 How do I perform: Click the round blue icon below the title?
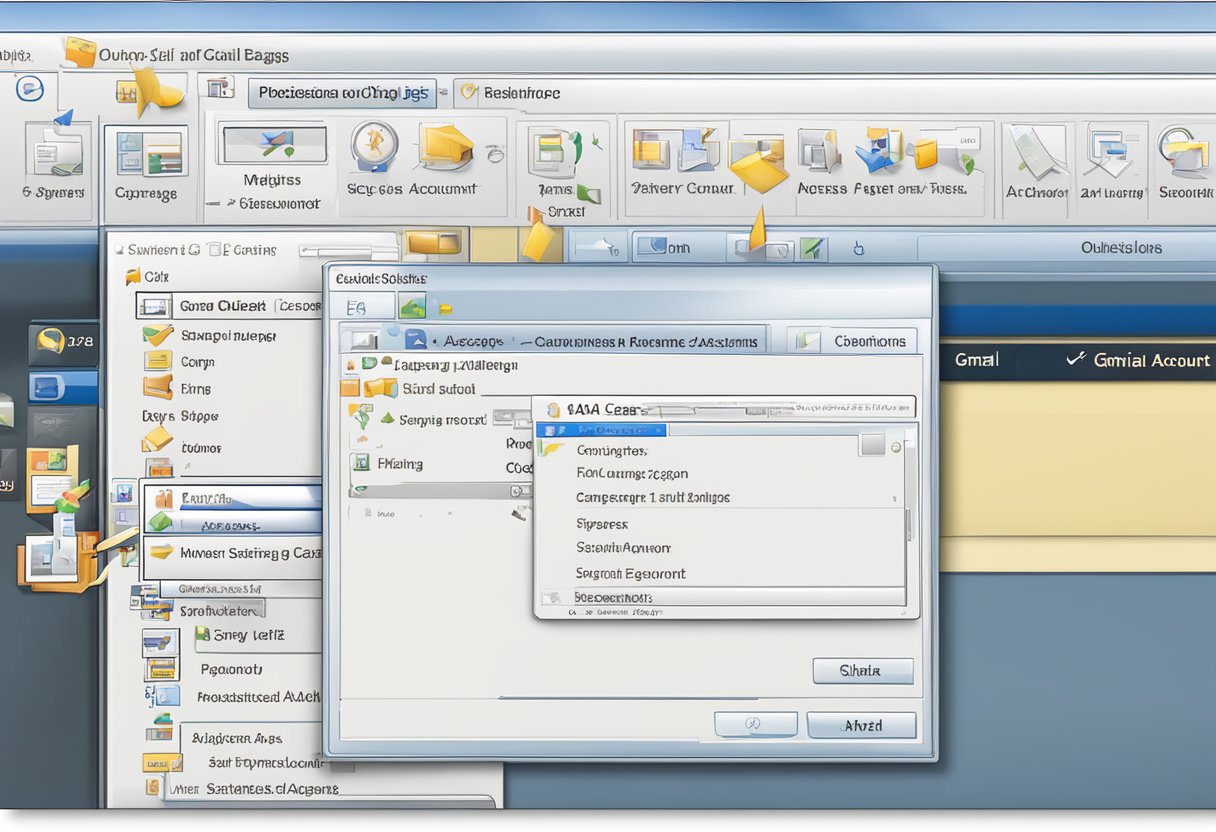[x=29, y=88]
